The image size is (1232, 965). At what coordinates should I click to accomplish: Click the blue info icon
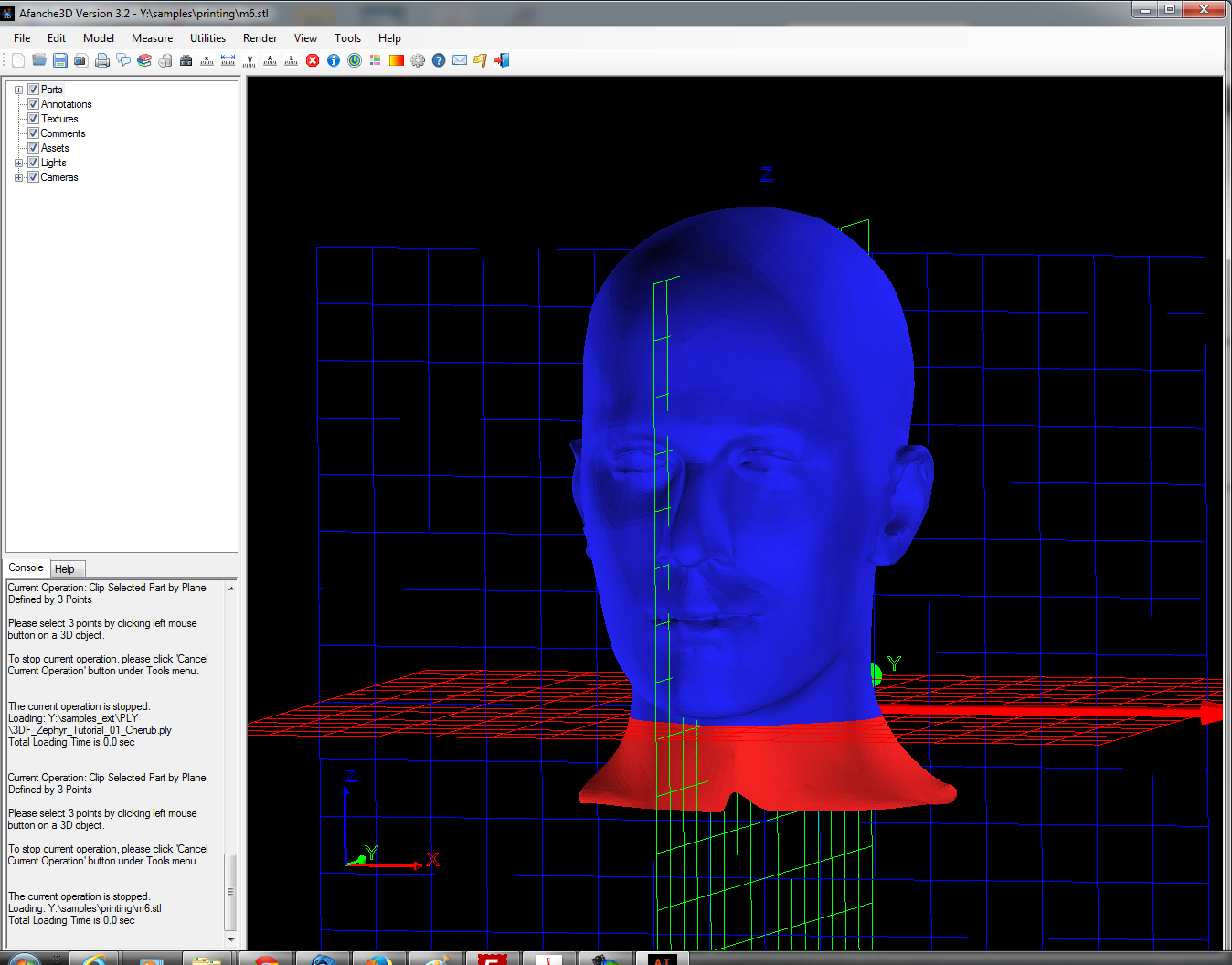click(x=334, y=60)
